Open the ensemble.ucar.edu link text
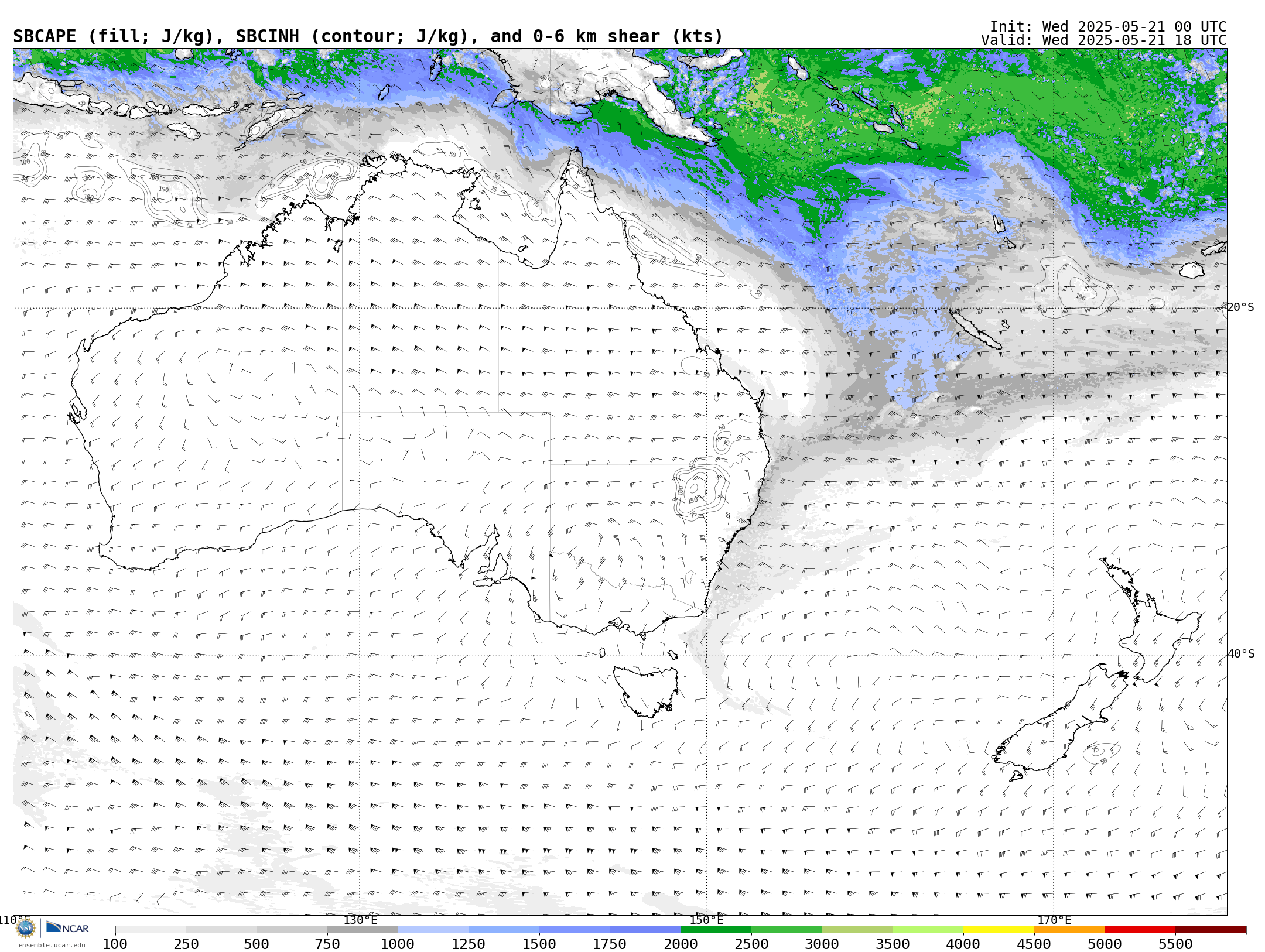 click(x=52, y=945)
